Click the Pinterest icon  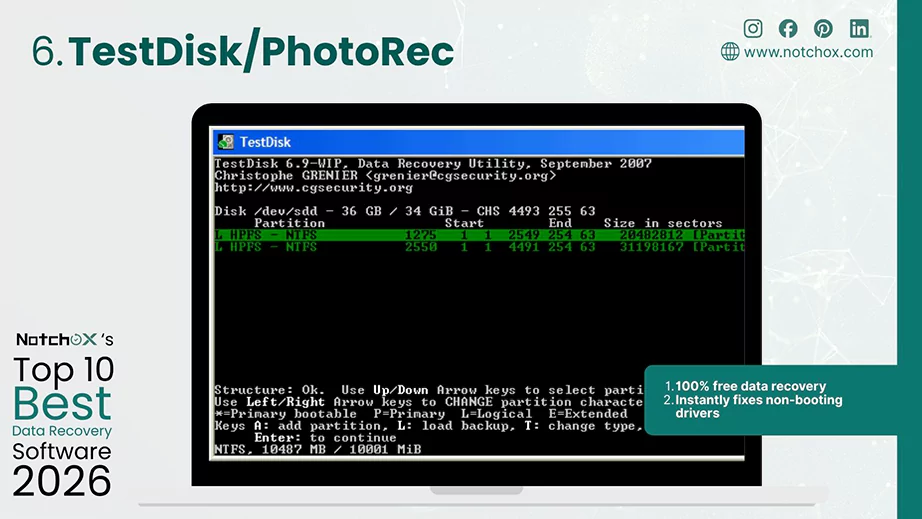(823, 28)
